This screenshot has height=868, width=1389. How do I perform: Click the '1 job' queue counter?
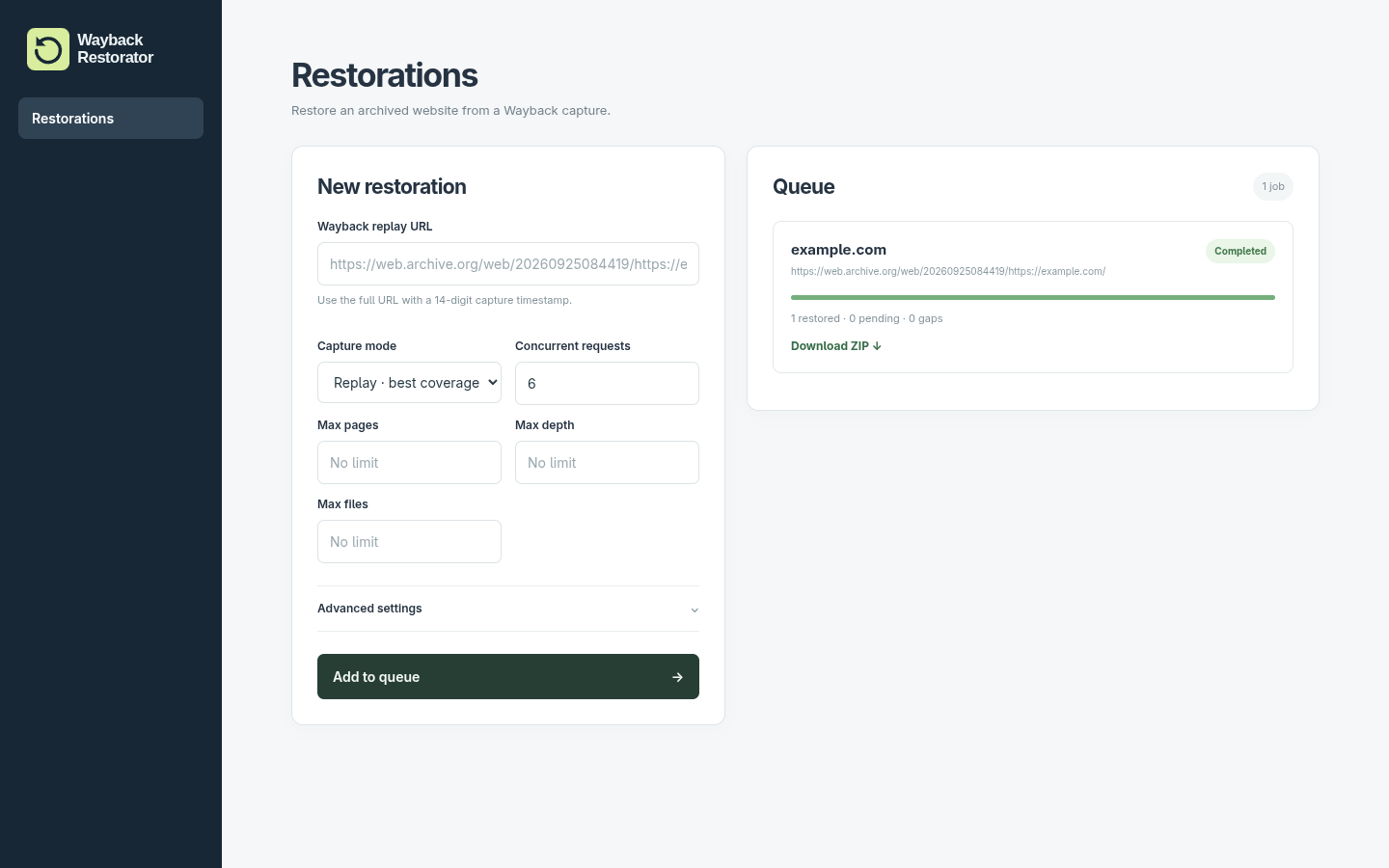(1273, 186)
